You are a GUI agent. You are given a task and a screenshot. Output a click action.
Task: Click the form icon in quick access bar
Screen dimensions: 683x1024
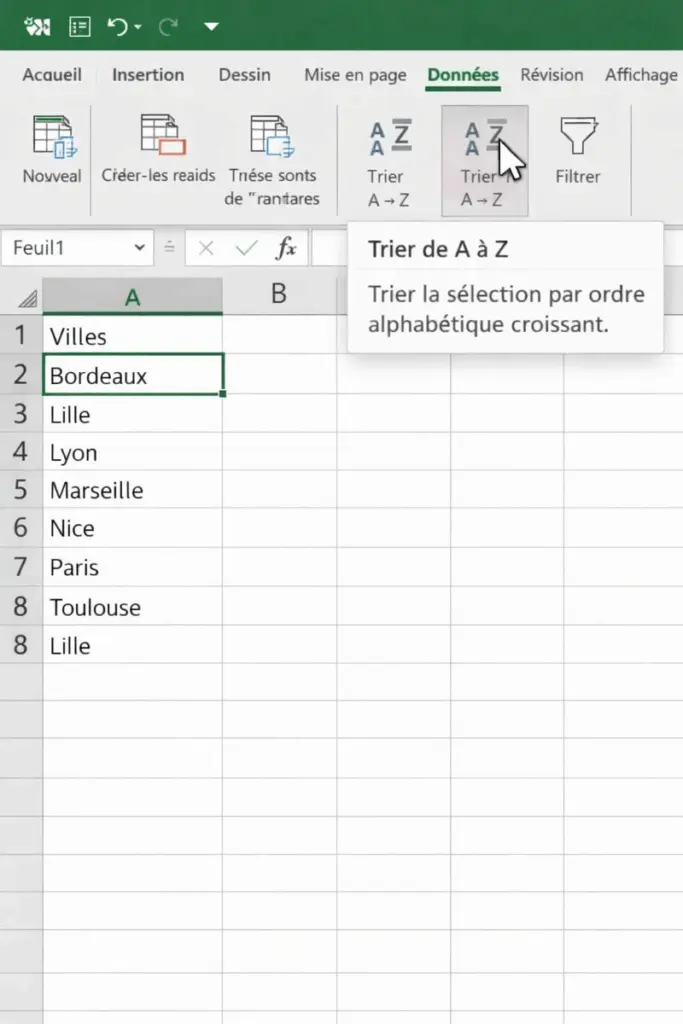(81, 27)
